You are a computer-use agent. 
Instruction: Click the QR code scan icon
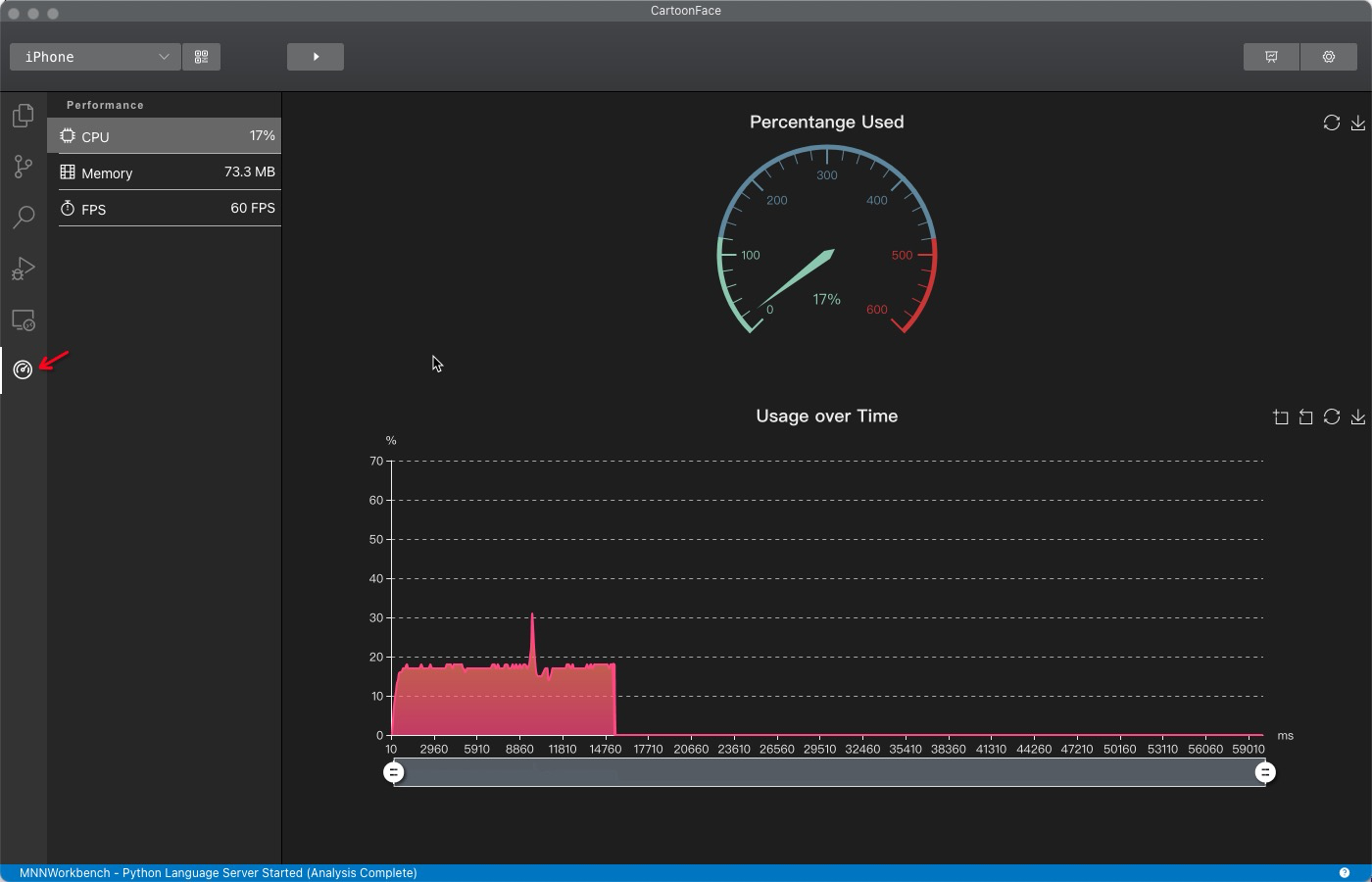pyautogui.click(x=201, y=57)
